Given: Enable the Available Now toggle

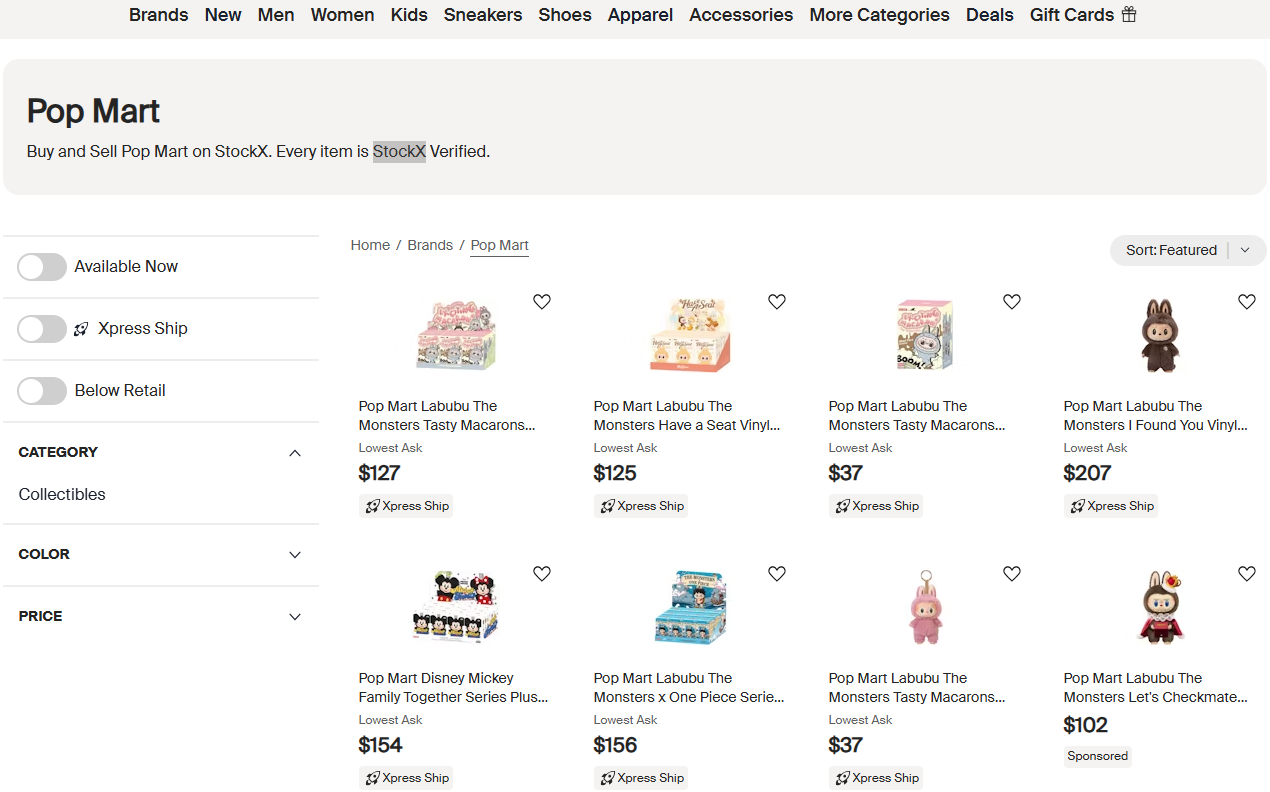Looking at the screenshot, I should [42, 267].
